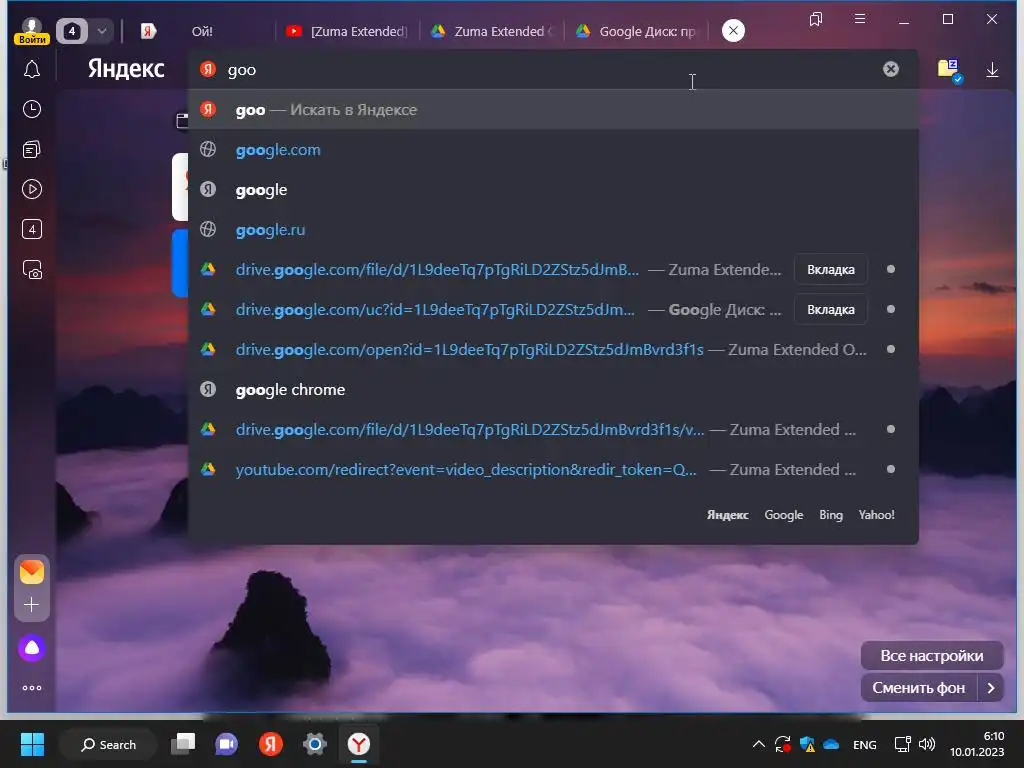
Task: Remove drive.google.com/open suggestion using its dot
Action: pyautogui.click(x=891, y=349)
